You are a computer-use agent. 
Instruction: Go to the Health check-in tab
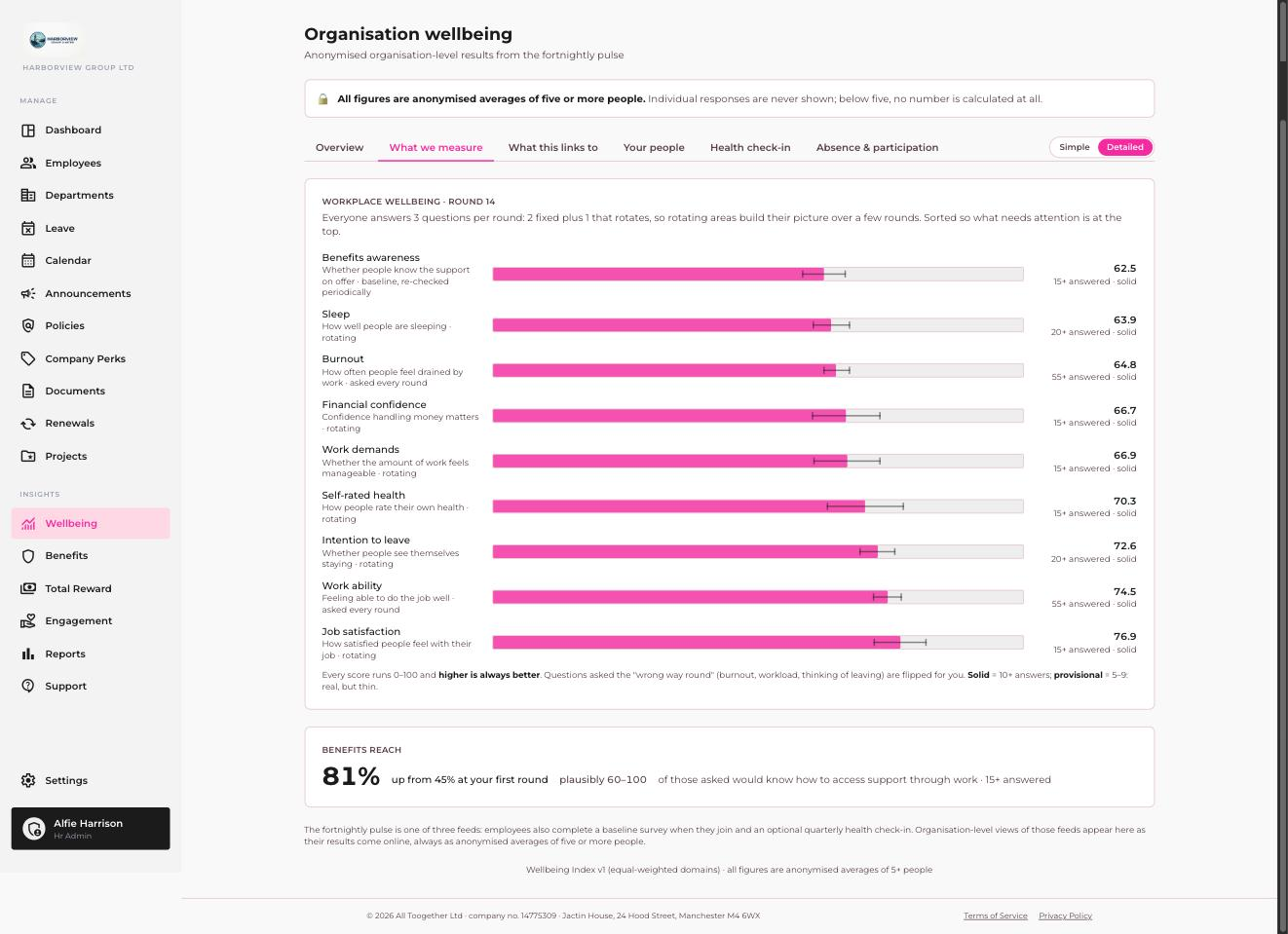click(750, 148)
